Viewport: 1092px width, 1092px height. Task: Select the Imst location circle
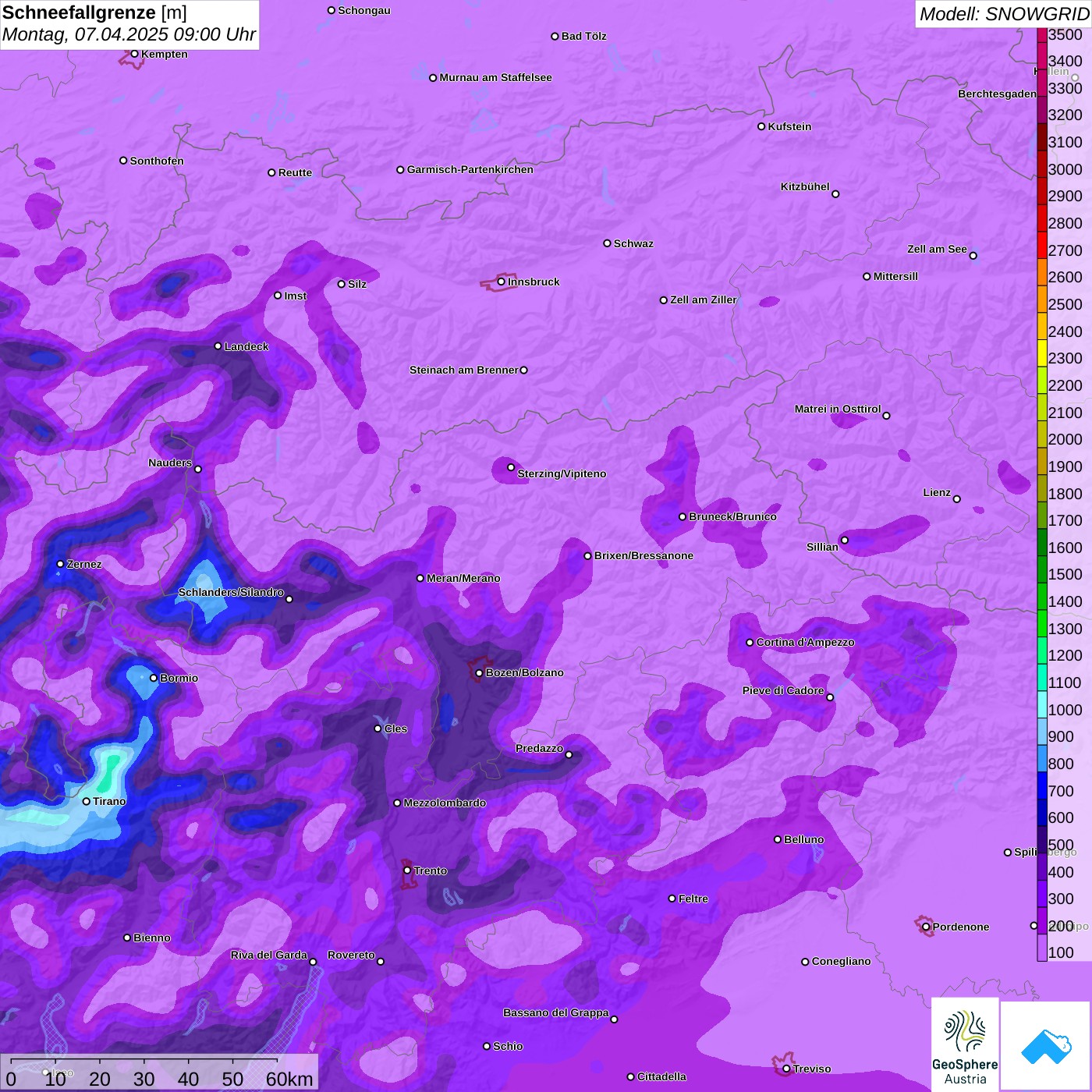click(x=278, y=296)
